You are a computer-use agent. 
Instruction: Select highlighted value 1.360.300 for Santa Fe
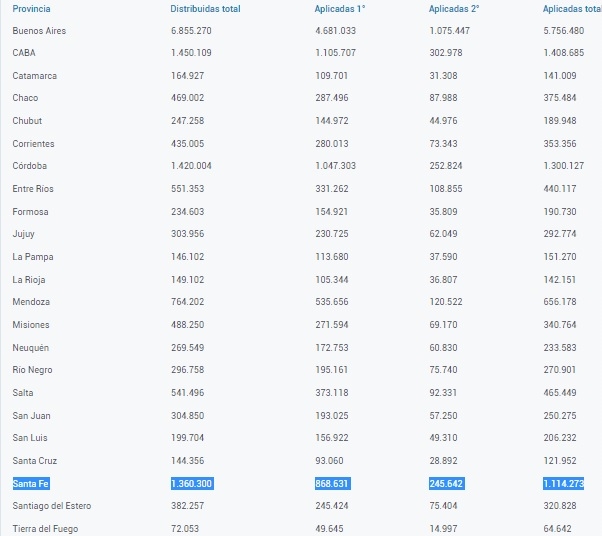[191, 483]
